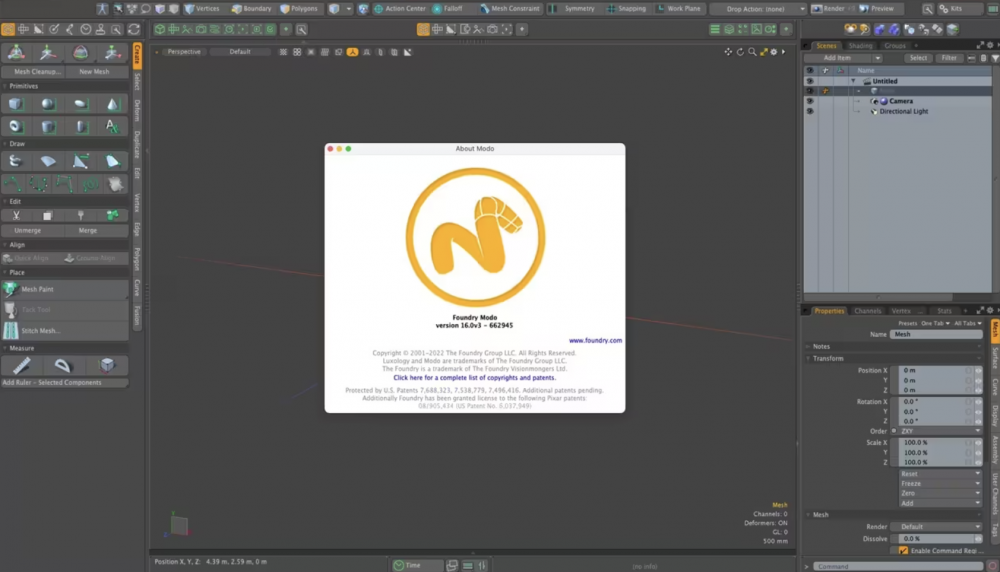Click the Copy icon in Edit section
1000x572 pixels.
pyautogui.click(x=48, y=216)
